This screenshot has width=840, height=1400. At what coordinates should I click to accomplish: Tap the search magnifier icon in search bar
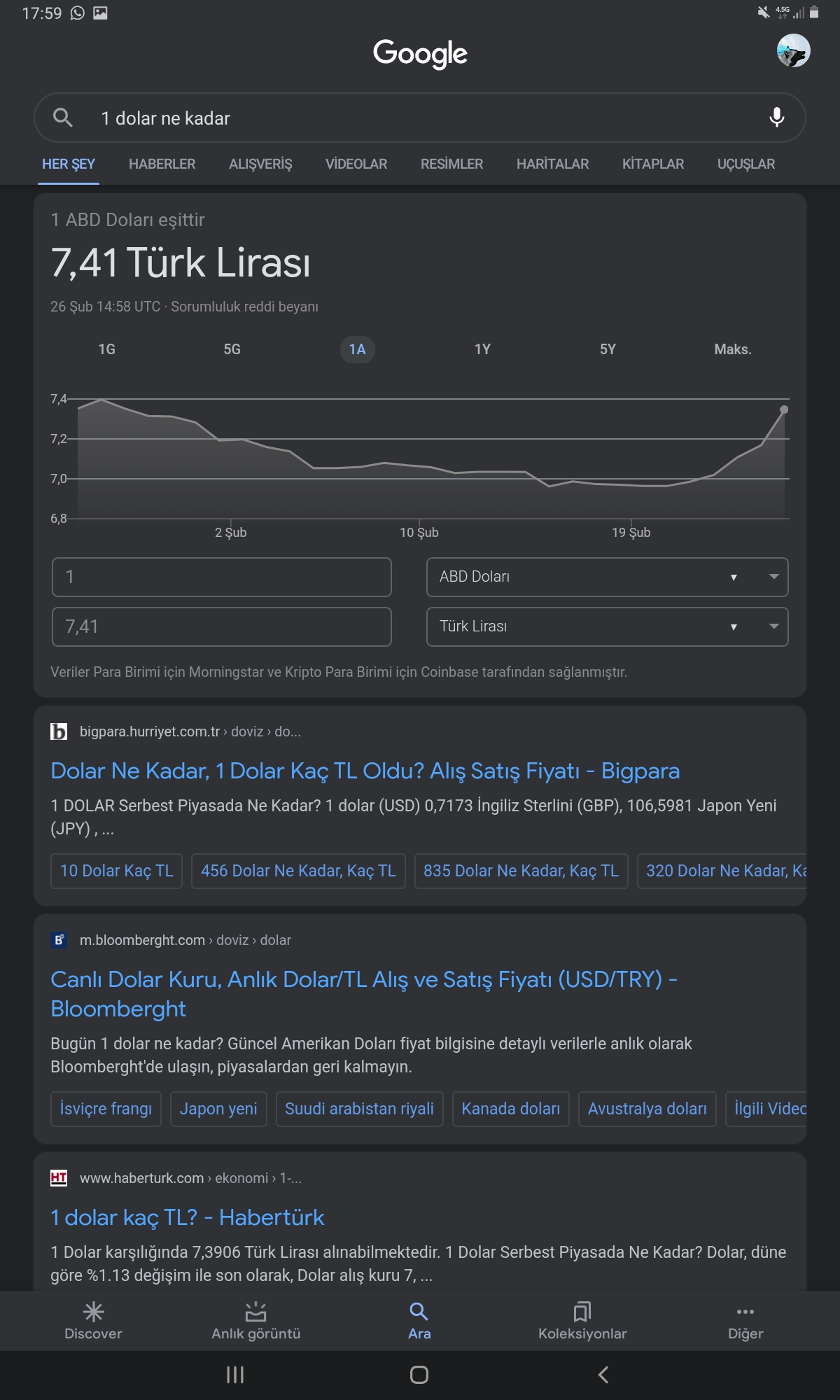click(x=63, y=118)
